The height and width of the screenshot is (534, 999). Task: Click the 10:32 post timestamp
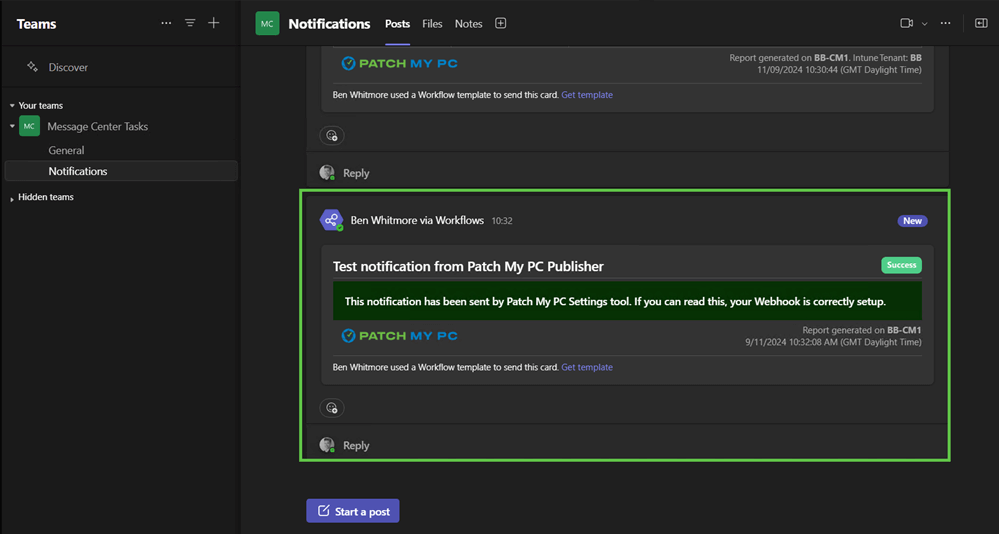click(502, 220)
